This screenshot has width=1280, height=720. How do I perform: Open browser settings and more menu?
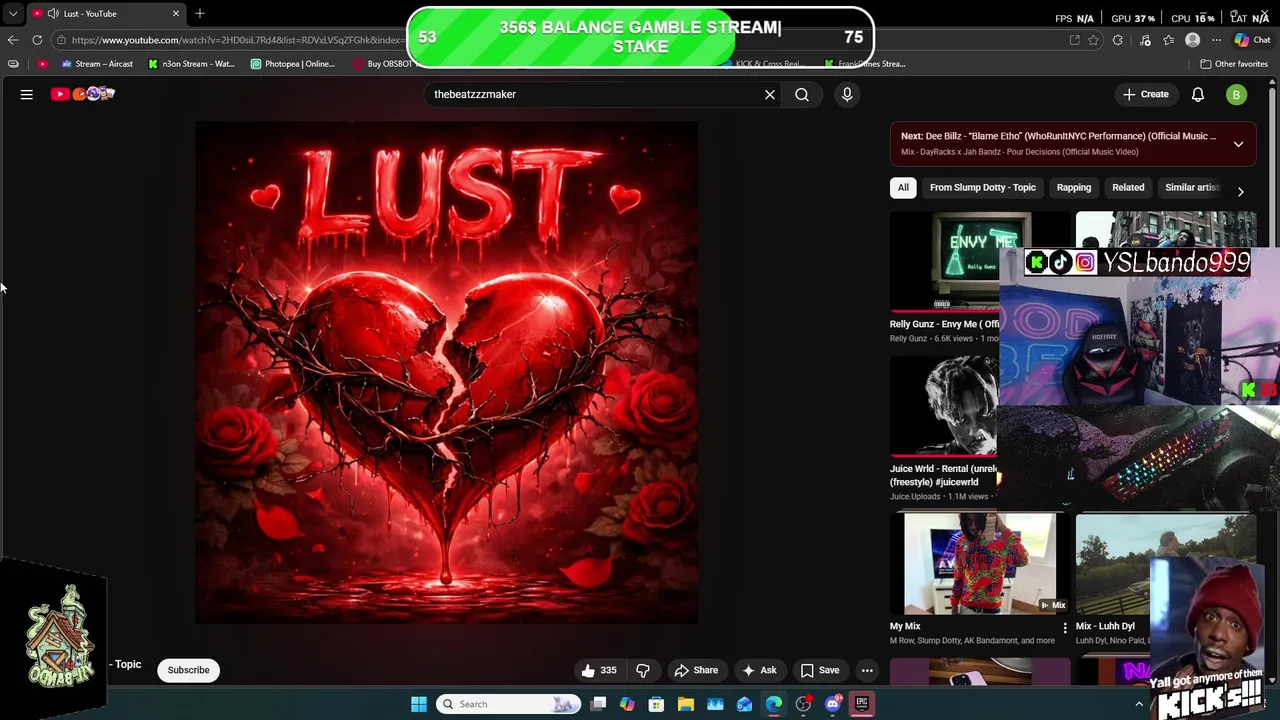coord(1216,40)
